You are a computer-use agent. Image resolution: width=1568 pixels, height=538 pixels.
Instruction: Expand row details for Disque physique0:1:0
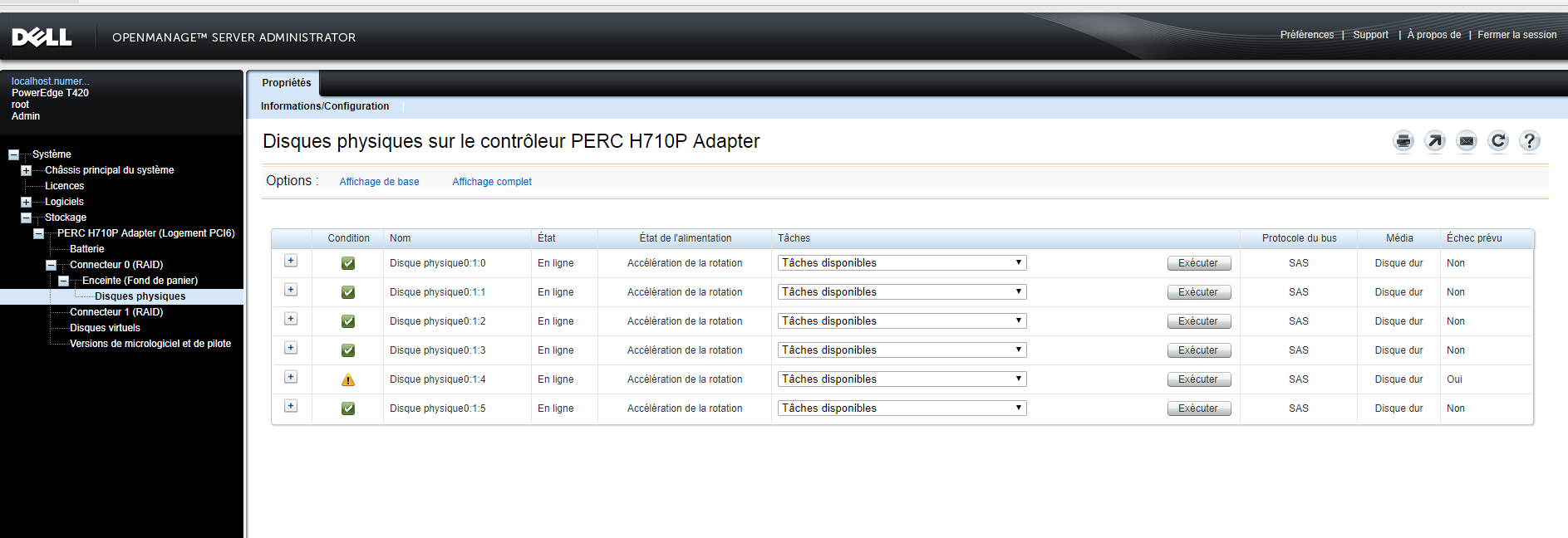[x=291, y=261]
